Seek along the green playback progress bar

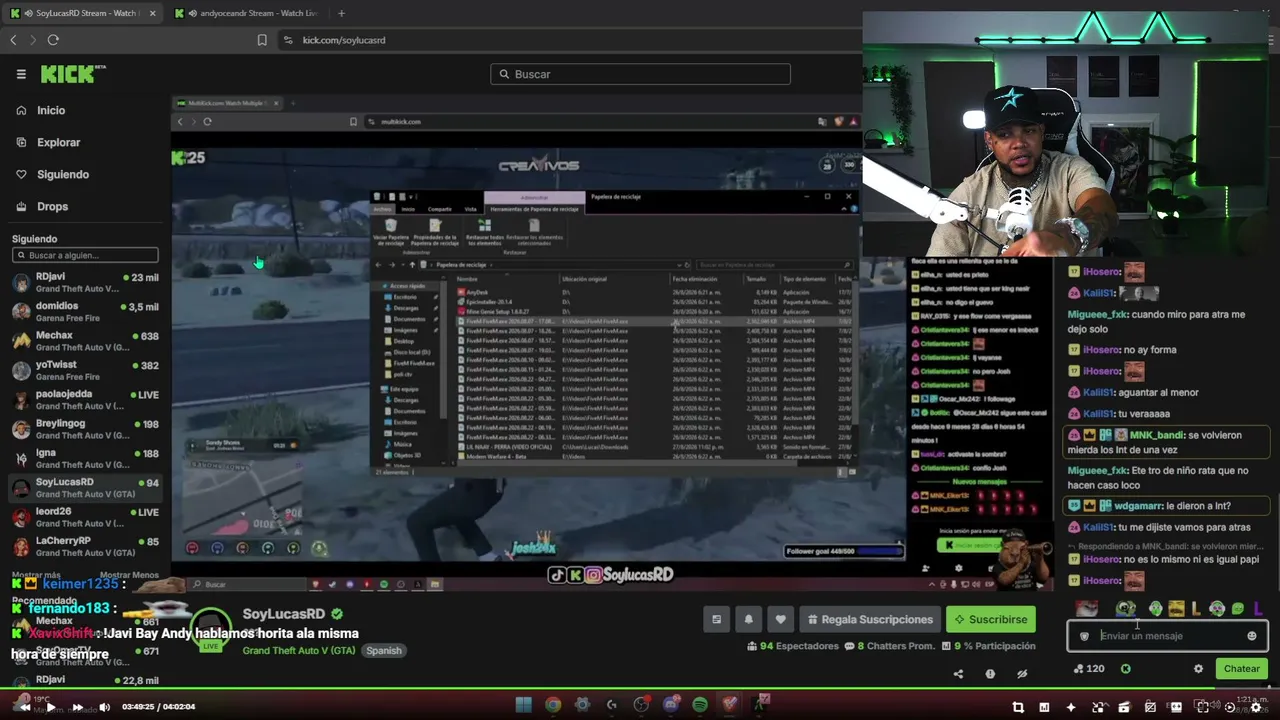[640, 690]
